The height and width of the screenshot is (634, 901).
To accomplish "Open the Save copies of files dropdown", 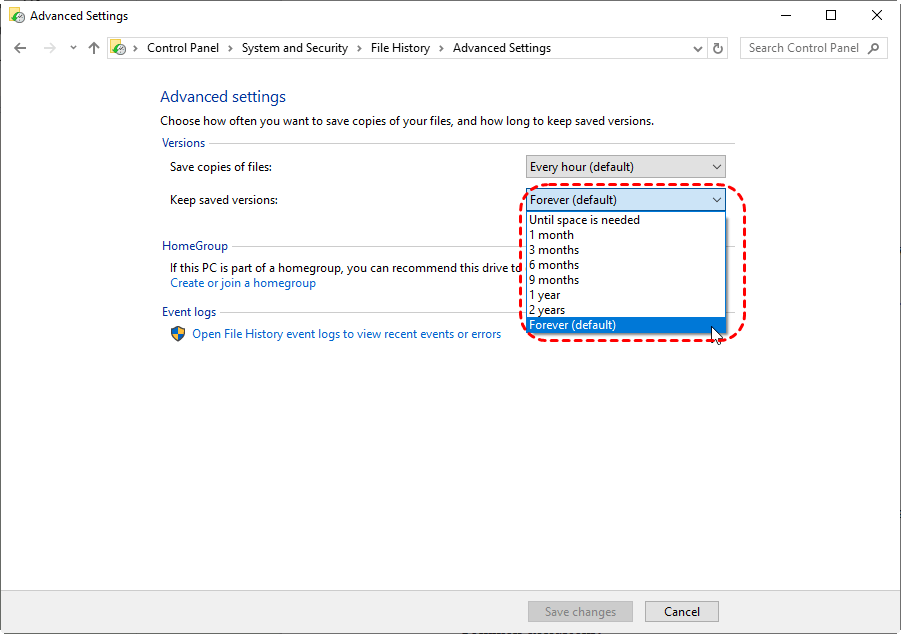I will [625, 167].
